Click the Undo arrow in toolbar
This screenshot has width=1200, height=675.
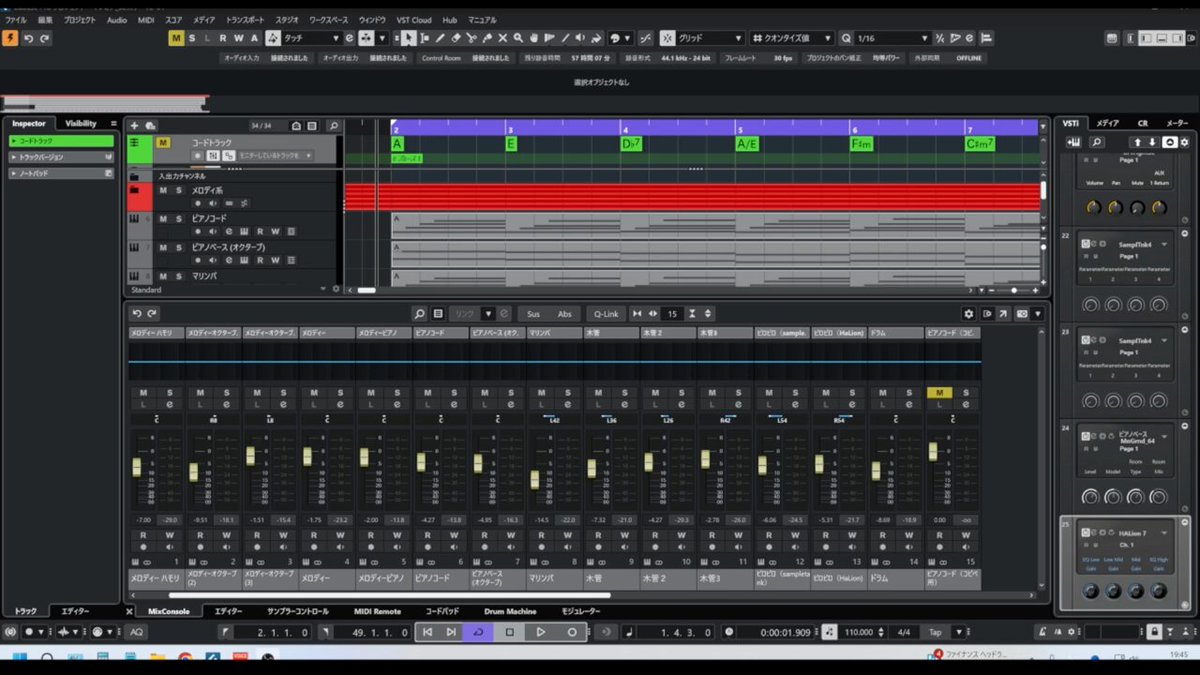click(x=28, y=38)
